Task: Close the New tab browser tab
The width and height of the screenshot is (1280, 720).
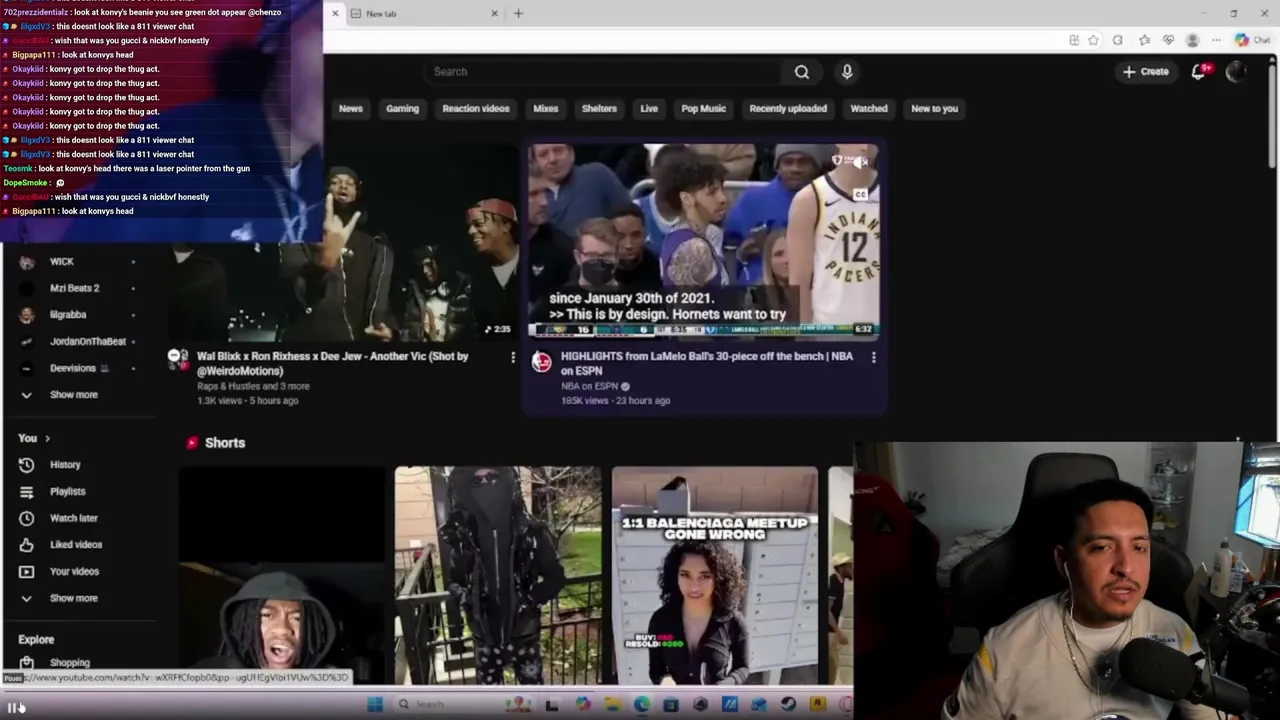Action: (x=494, y=14)
